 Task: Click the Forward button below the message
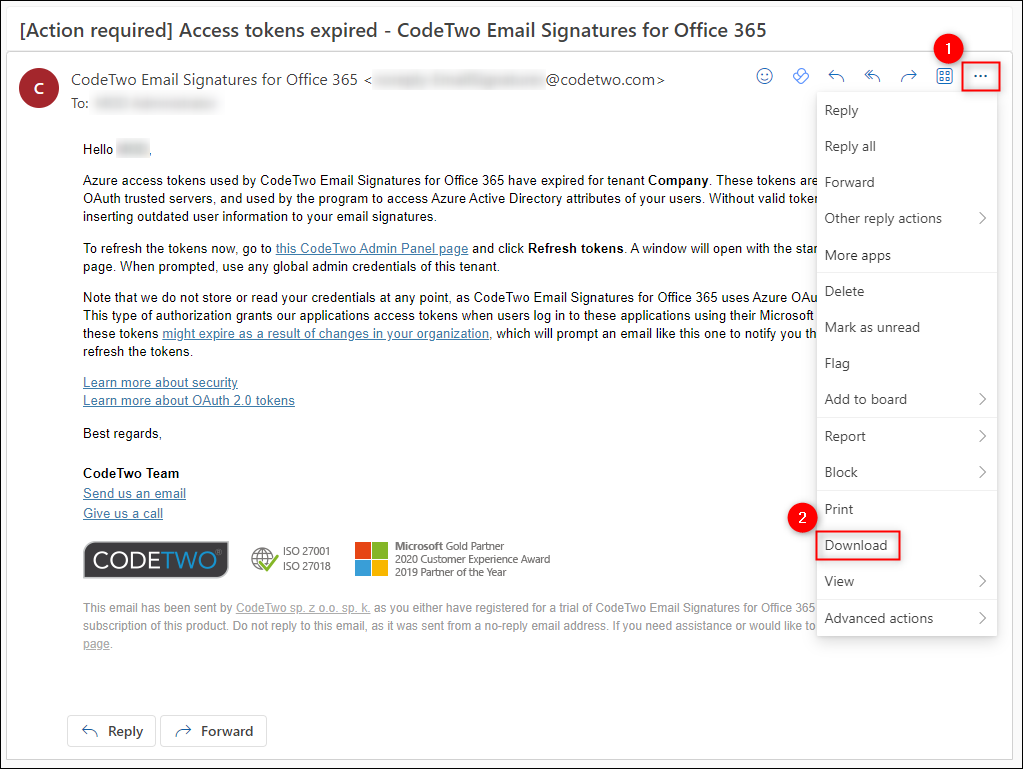214,731
